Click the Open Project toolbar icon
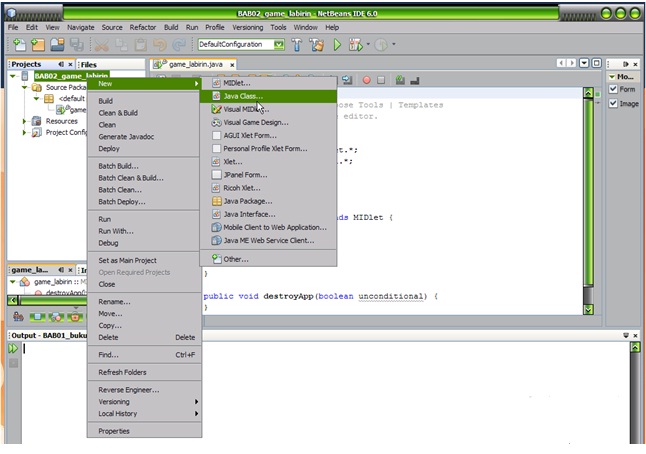 point(57,44)
